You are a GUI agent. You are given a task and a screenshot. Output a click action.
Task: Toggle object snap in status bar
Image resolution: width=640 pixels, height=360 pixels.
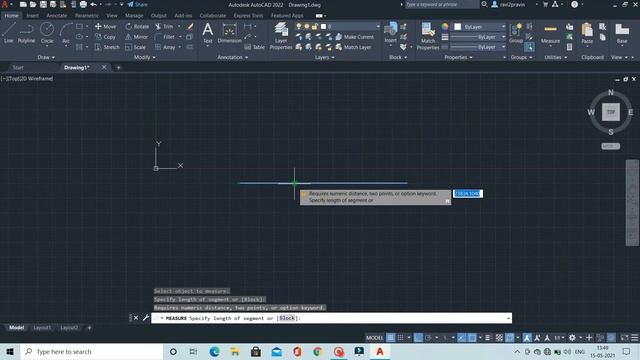[x=472, y=338]
